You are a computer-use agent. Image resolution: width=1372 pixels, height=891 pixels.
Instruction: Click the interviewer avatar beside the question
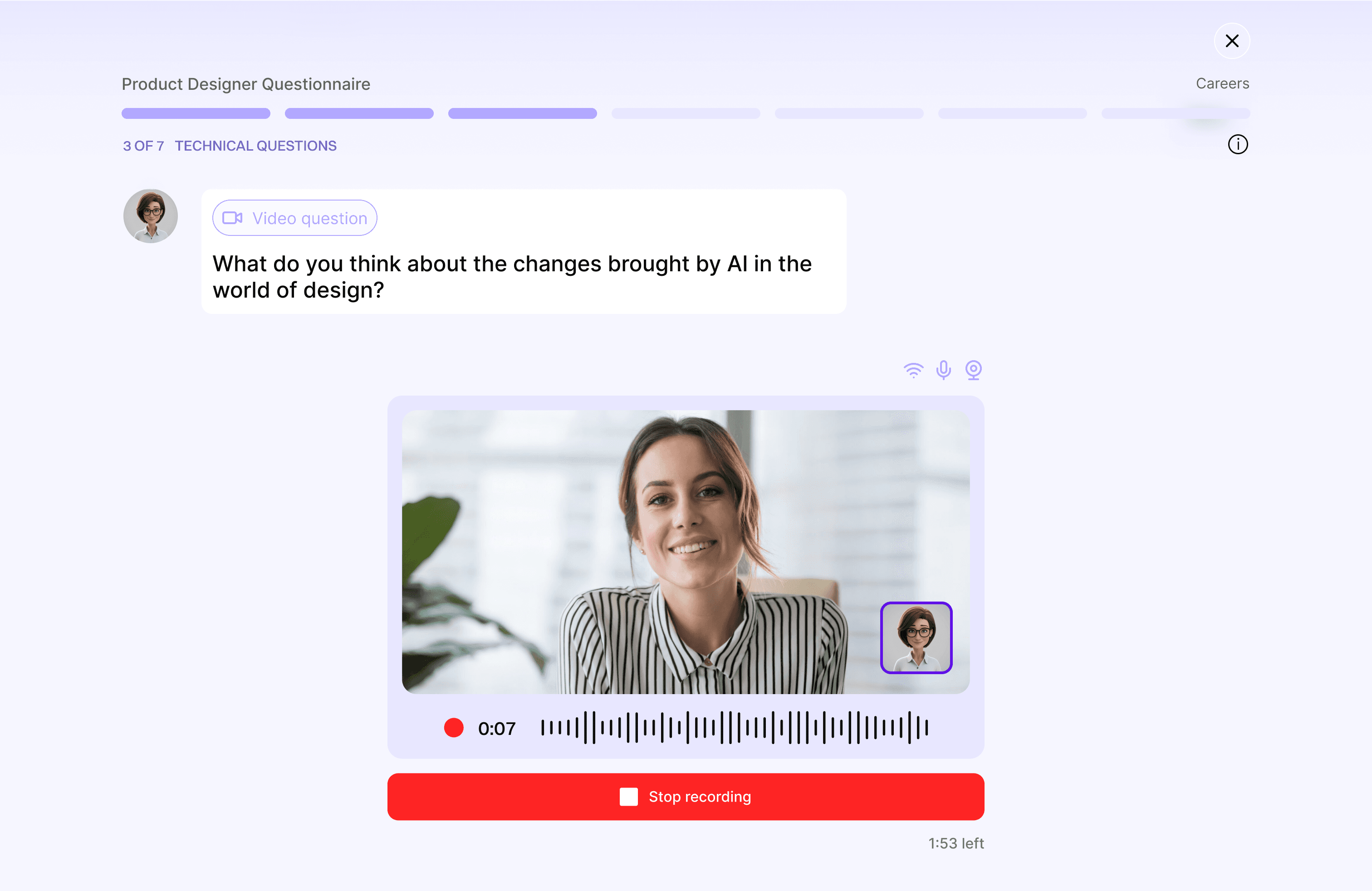point(151,216)
